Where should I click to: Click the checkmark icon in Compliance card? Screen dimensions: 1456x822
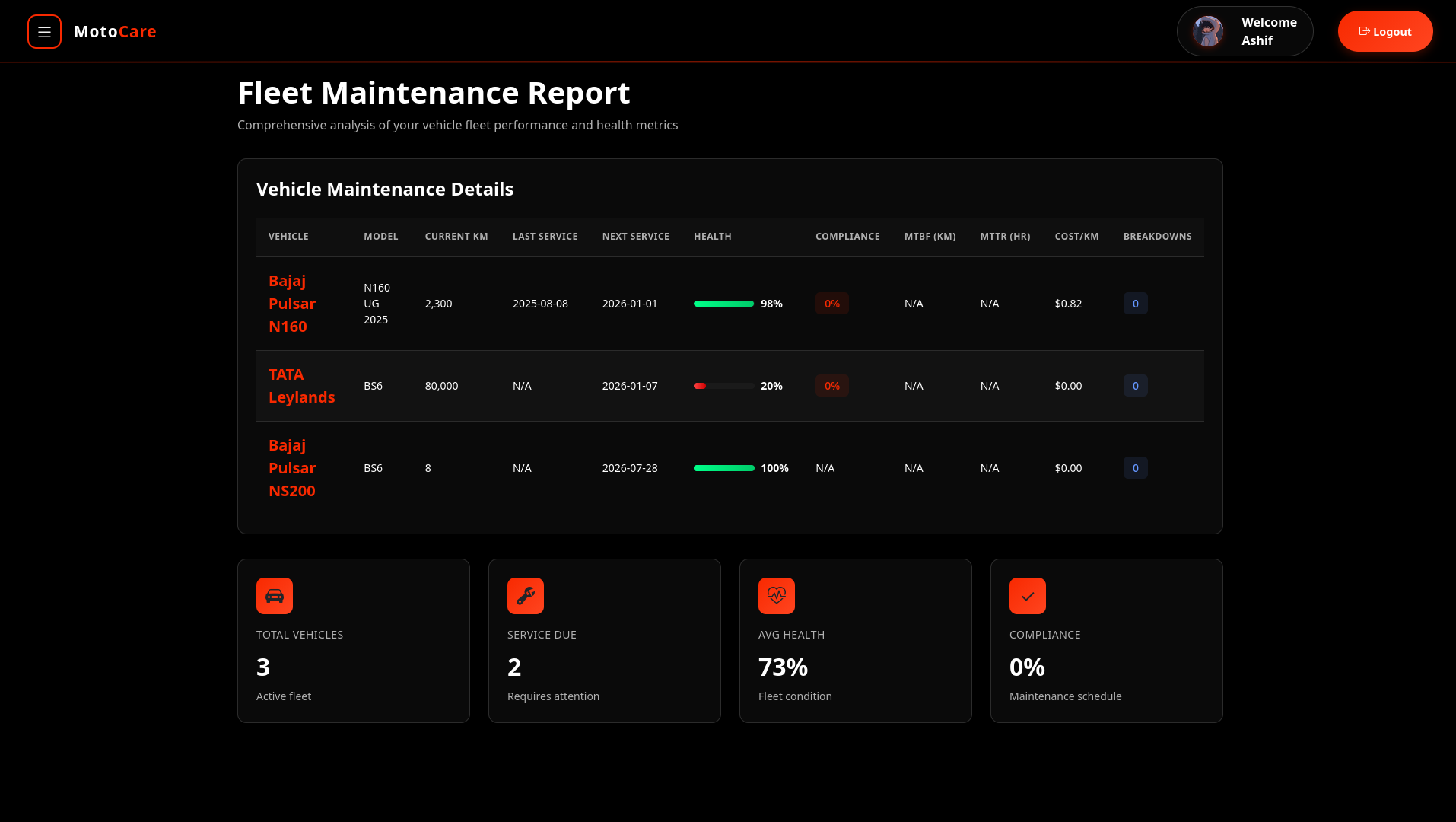tap(1028, 596)
